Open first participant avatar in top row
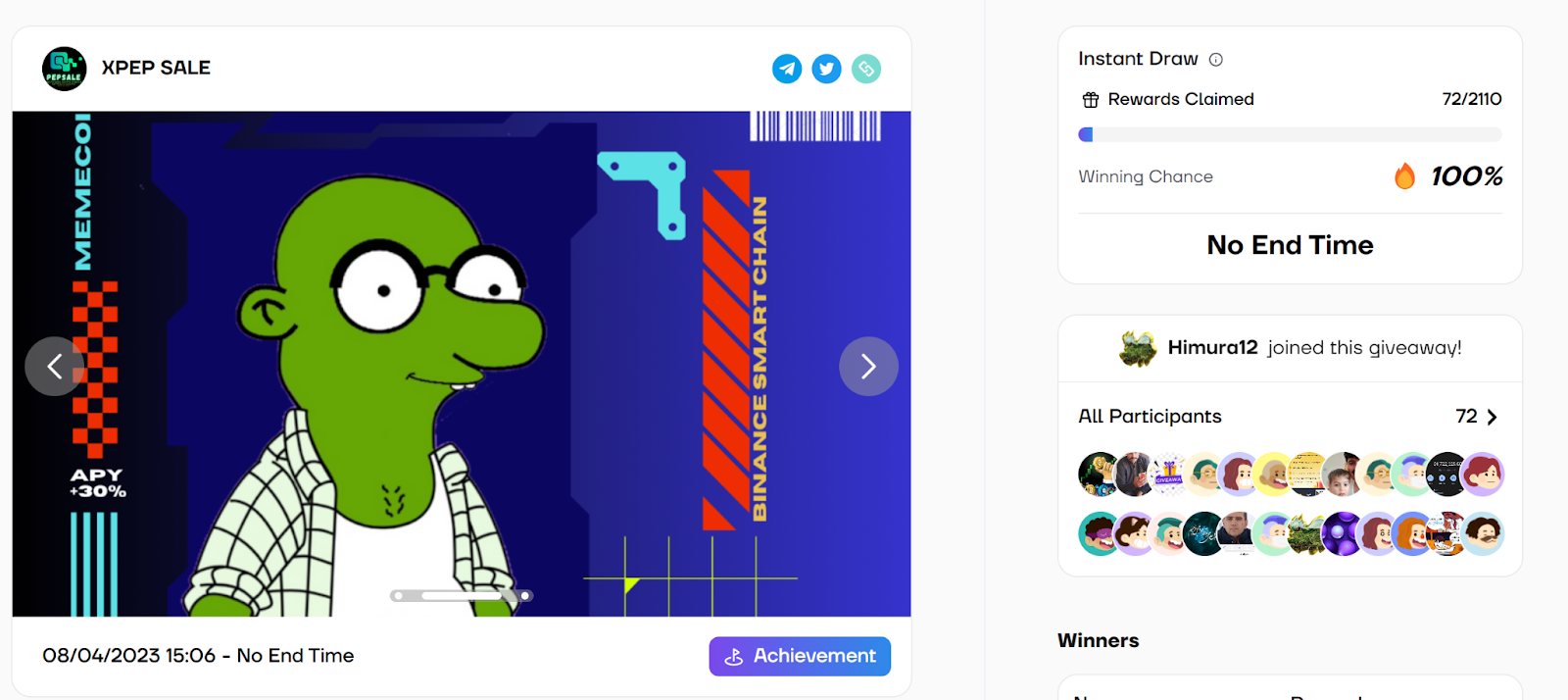1568x700 pixels. [x=1099, y=475]
